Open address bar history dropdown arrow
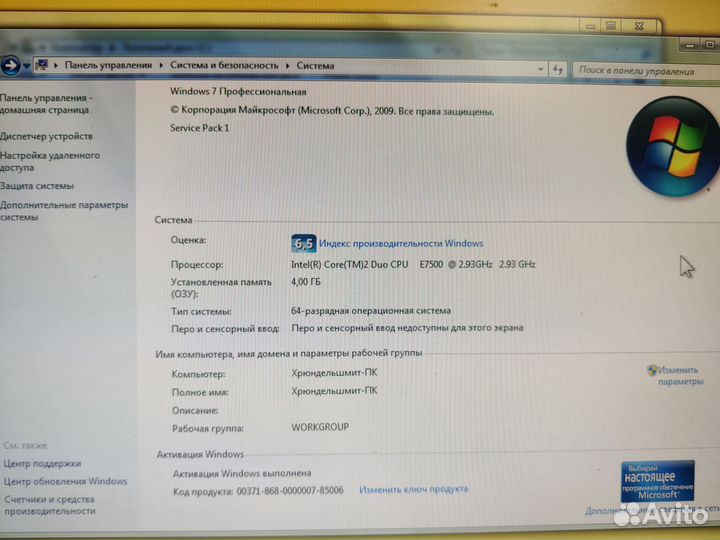The height and width of the screenshot is (540, 720). (540, 69)
